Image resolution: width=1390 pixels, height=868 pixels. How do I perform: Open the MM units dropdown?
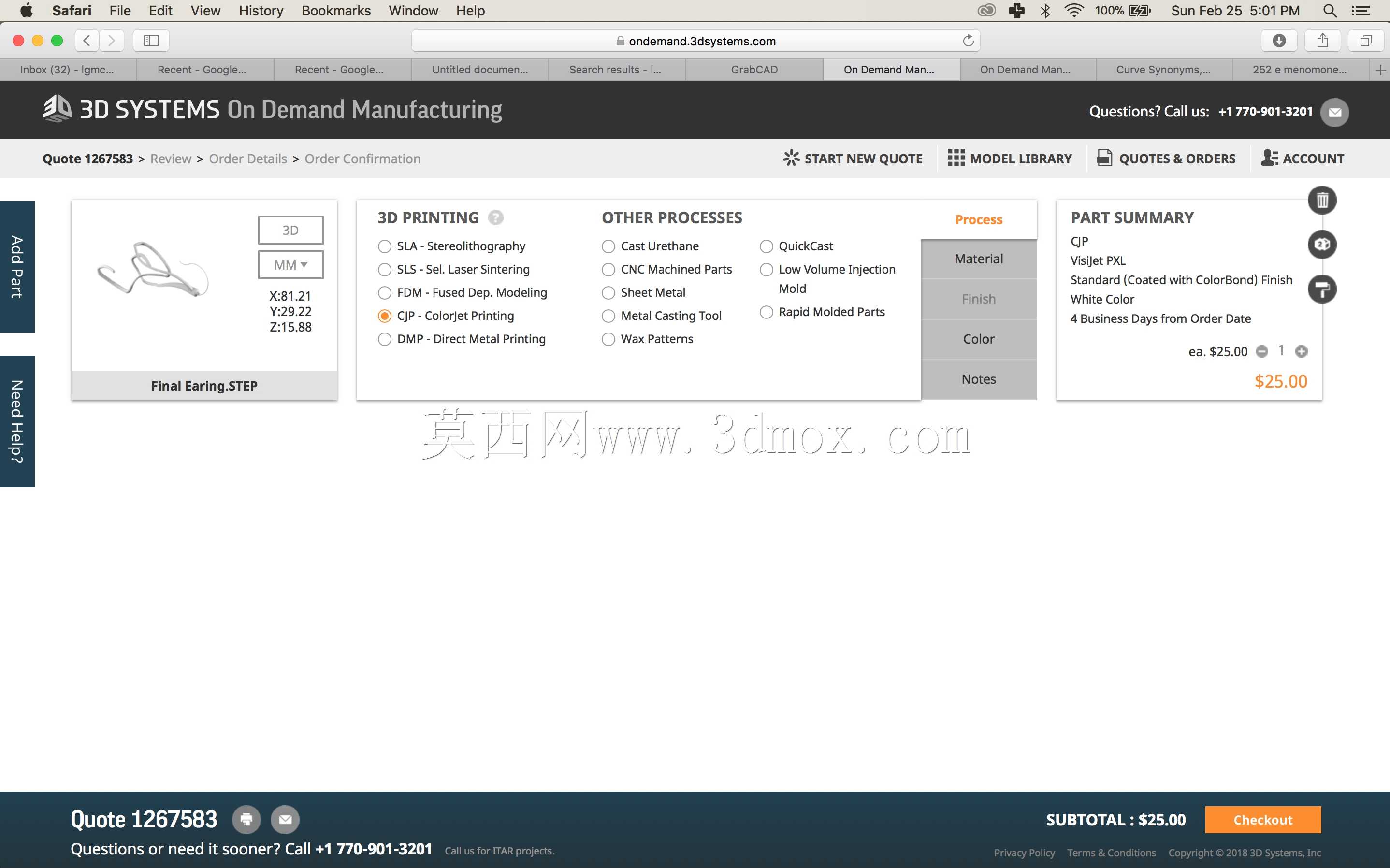point(290,265)
